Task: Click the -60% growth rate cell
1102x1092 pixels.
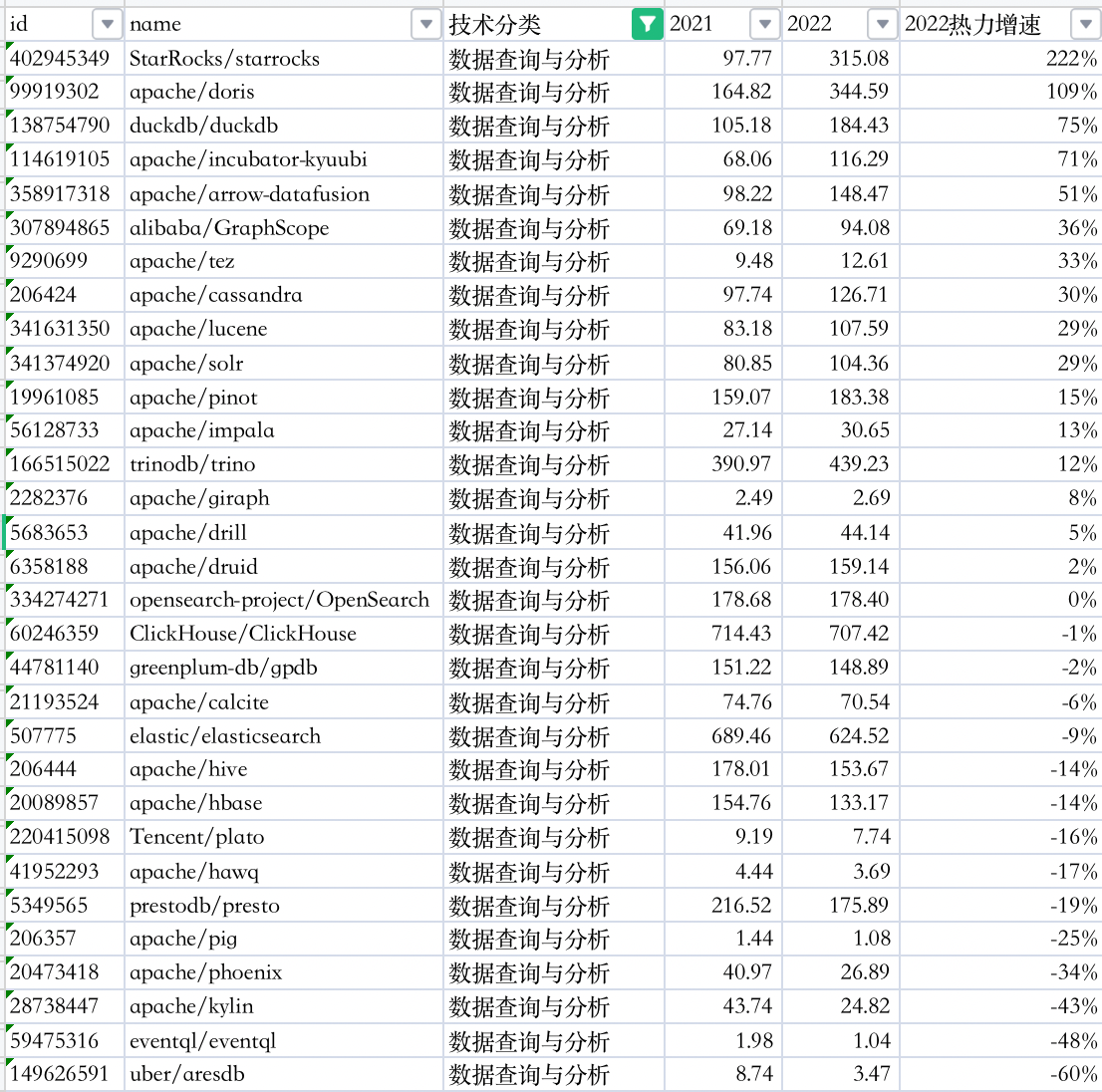Action: [x=1072, y=1074]
